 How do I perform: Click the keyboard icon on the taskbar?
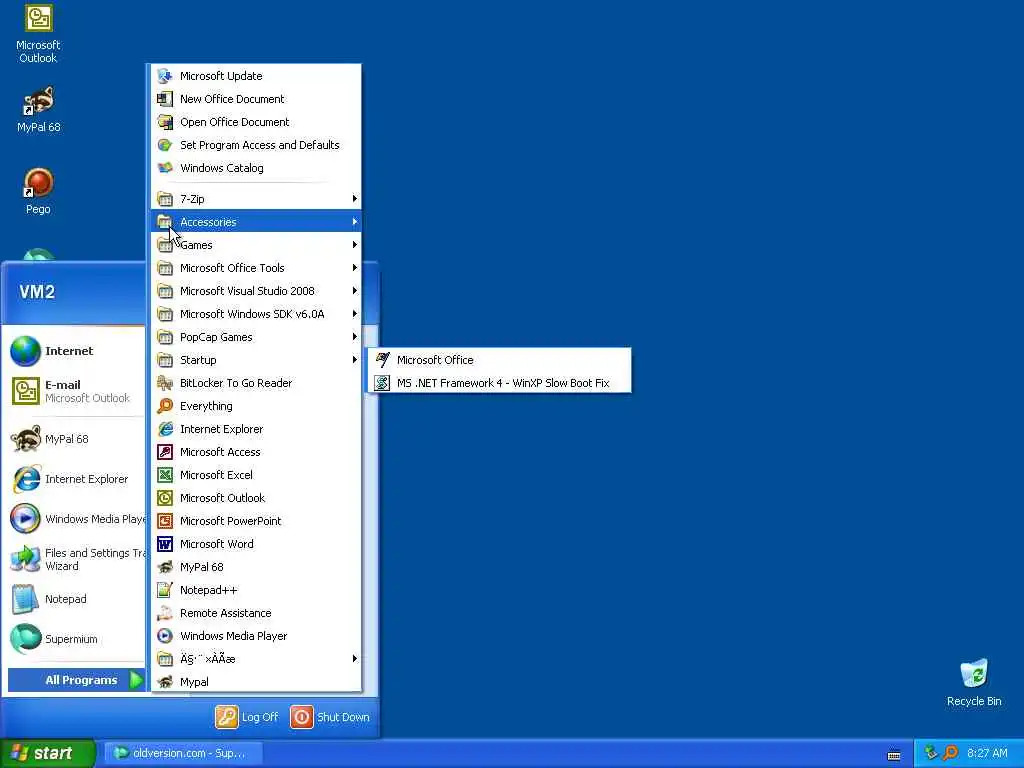pos(894,755)
